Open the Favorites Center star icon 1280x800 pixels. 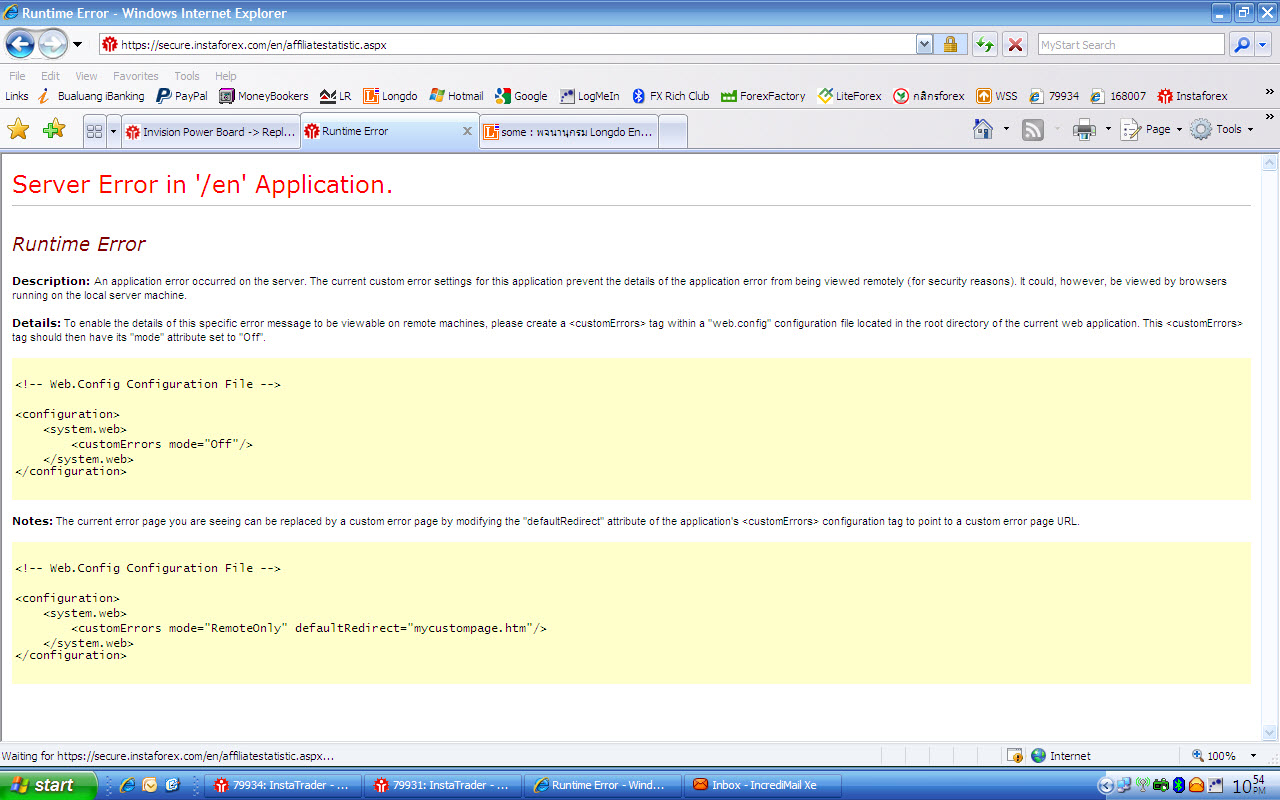pos(18,130)
